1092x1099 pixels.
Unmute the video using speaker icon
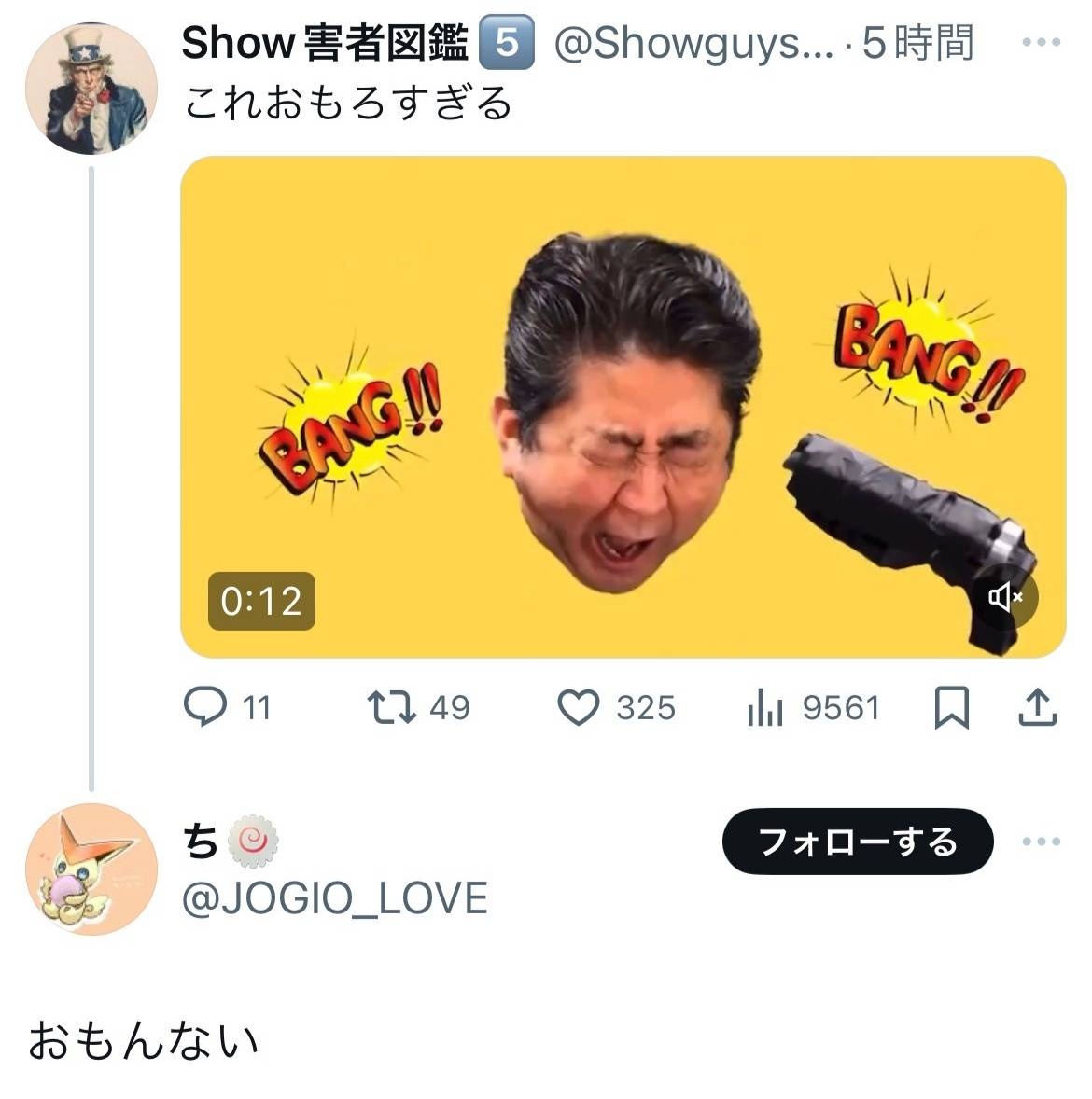pyautogui.click(x=1005, y=597)
